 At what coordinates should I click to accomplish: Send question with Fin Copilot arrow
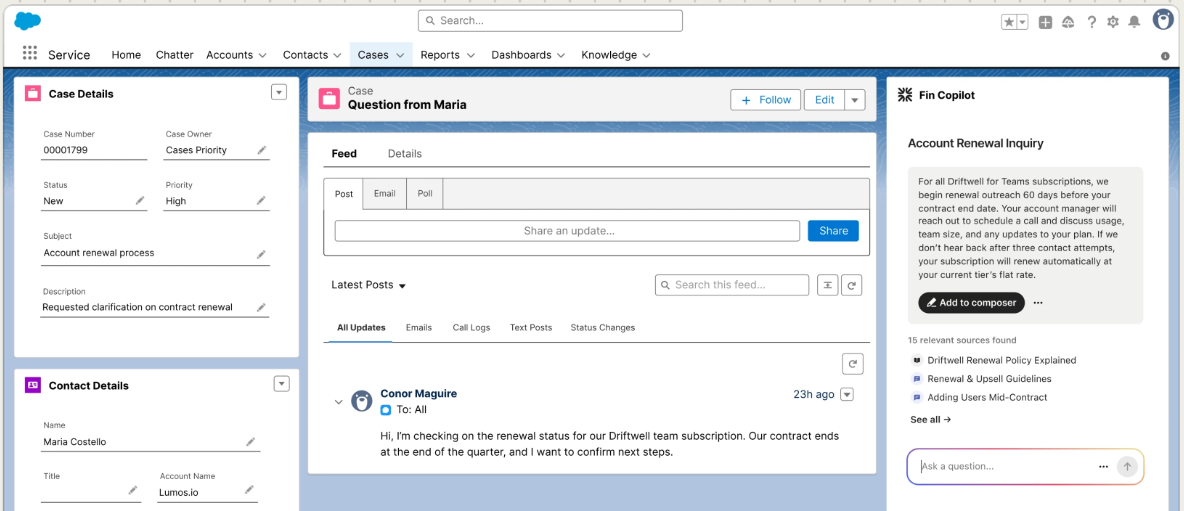point(1127,466)
